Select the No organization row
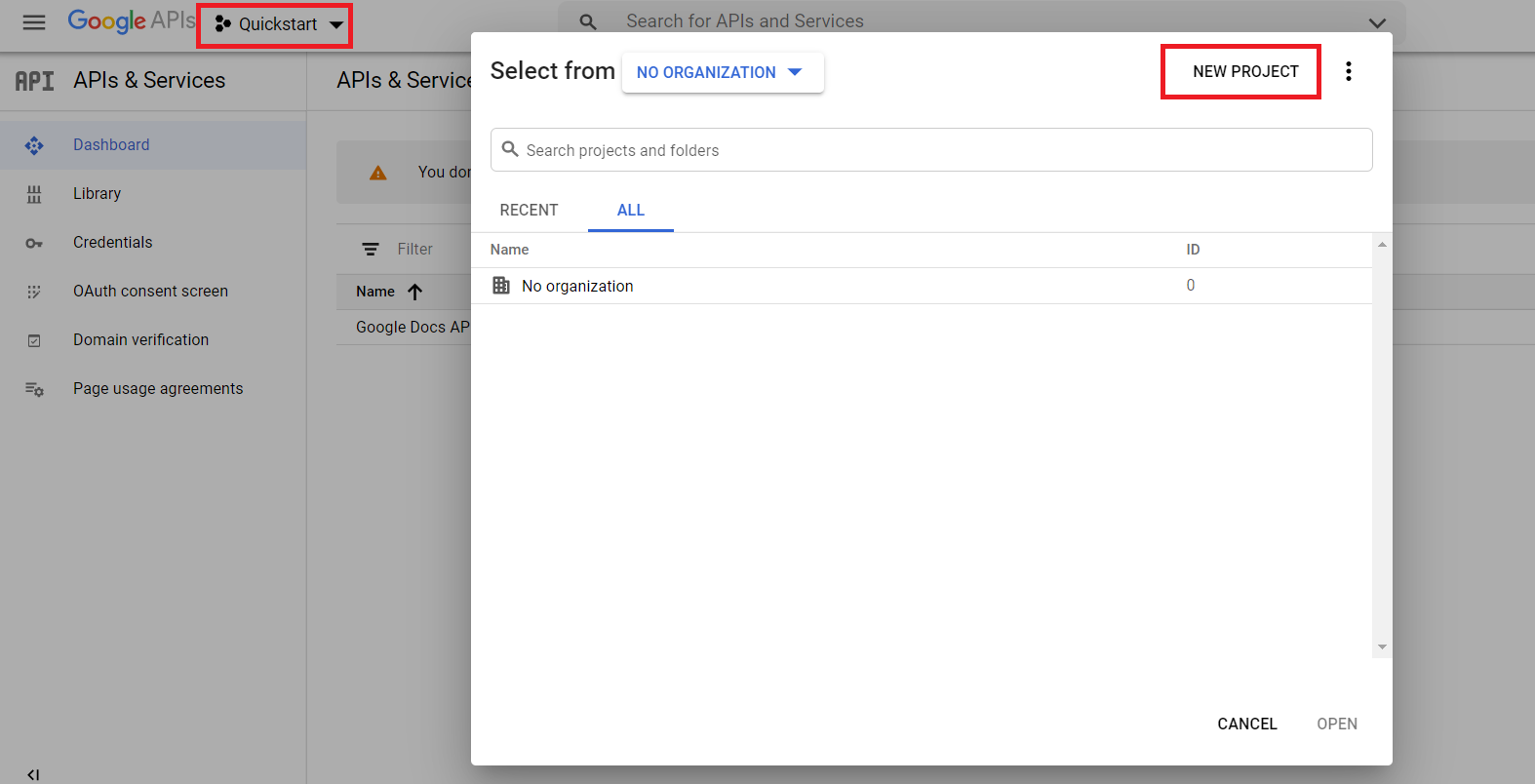 [577, 286]
